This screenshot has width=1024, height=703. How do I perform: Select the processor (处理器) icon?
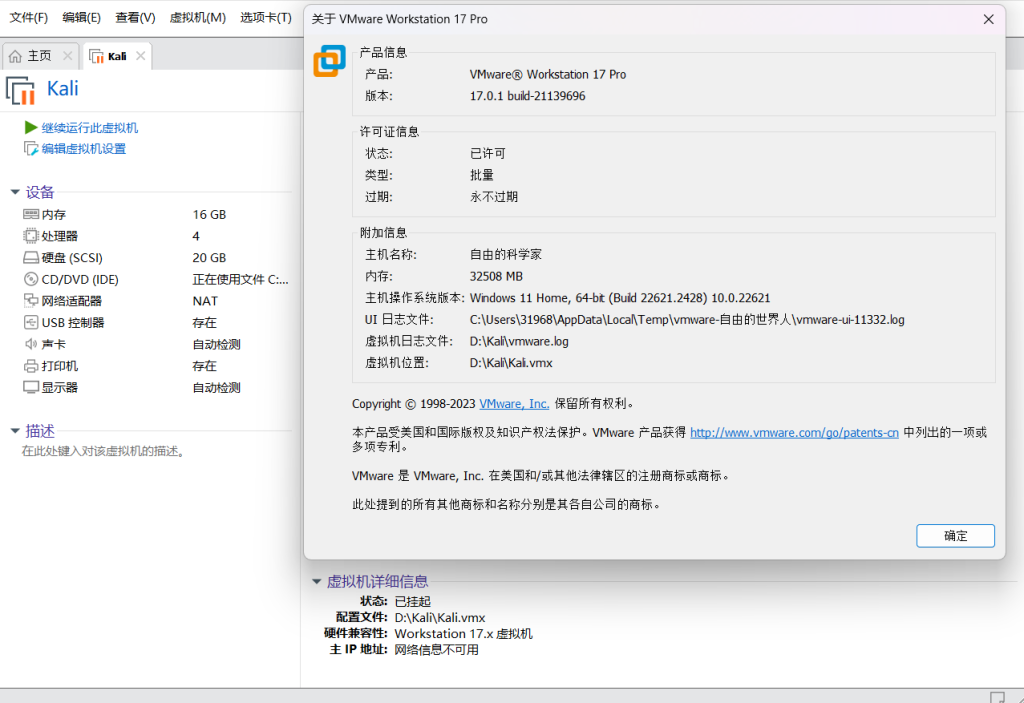(30, 236)
